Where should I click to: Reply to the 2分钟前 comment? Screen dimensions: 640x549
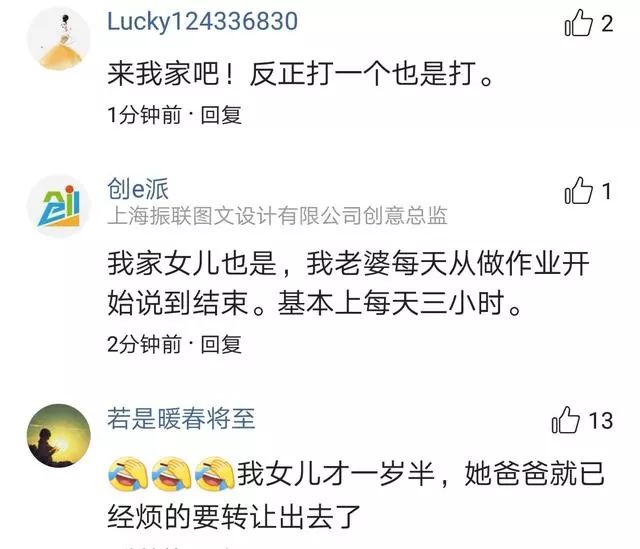point(221,344)
